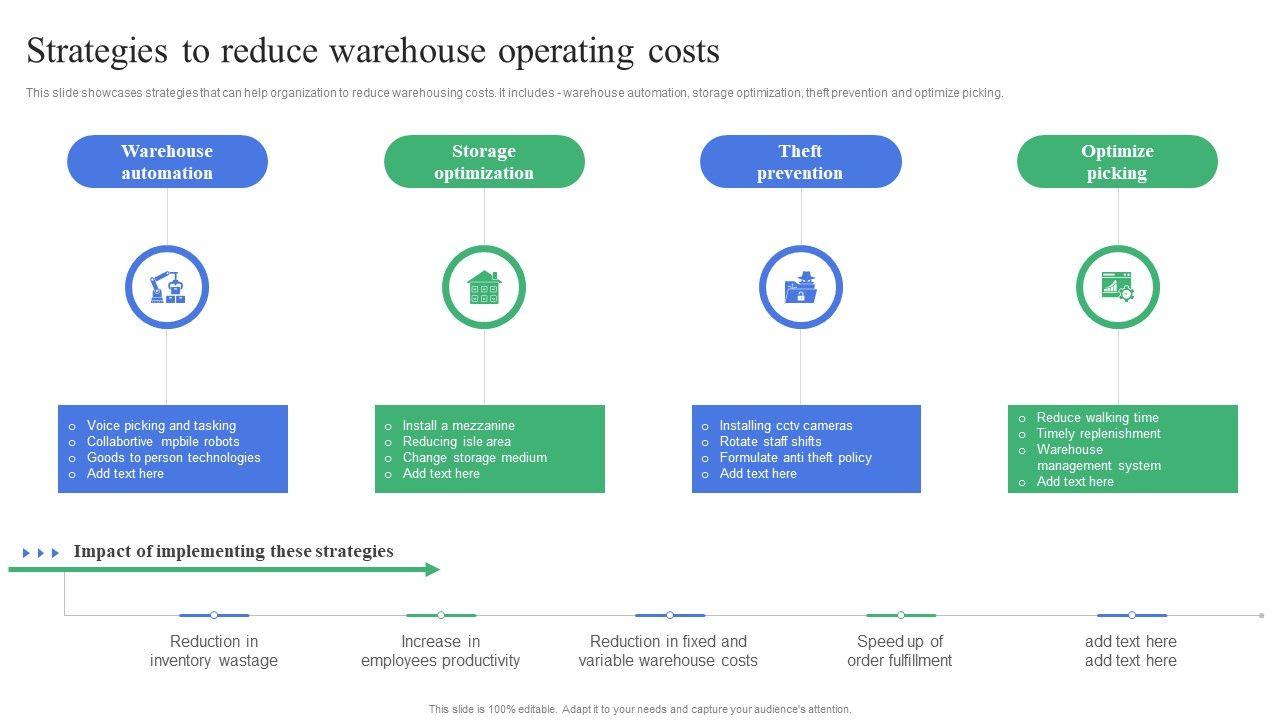Select the Install a mezzanine bullet text
This screenshot has width=1280, height=720.
point(458,425)
